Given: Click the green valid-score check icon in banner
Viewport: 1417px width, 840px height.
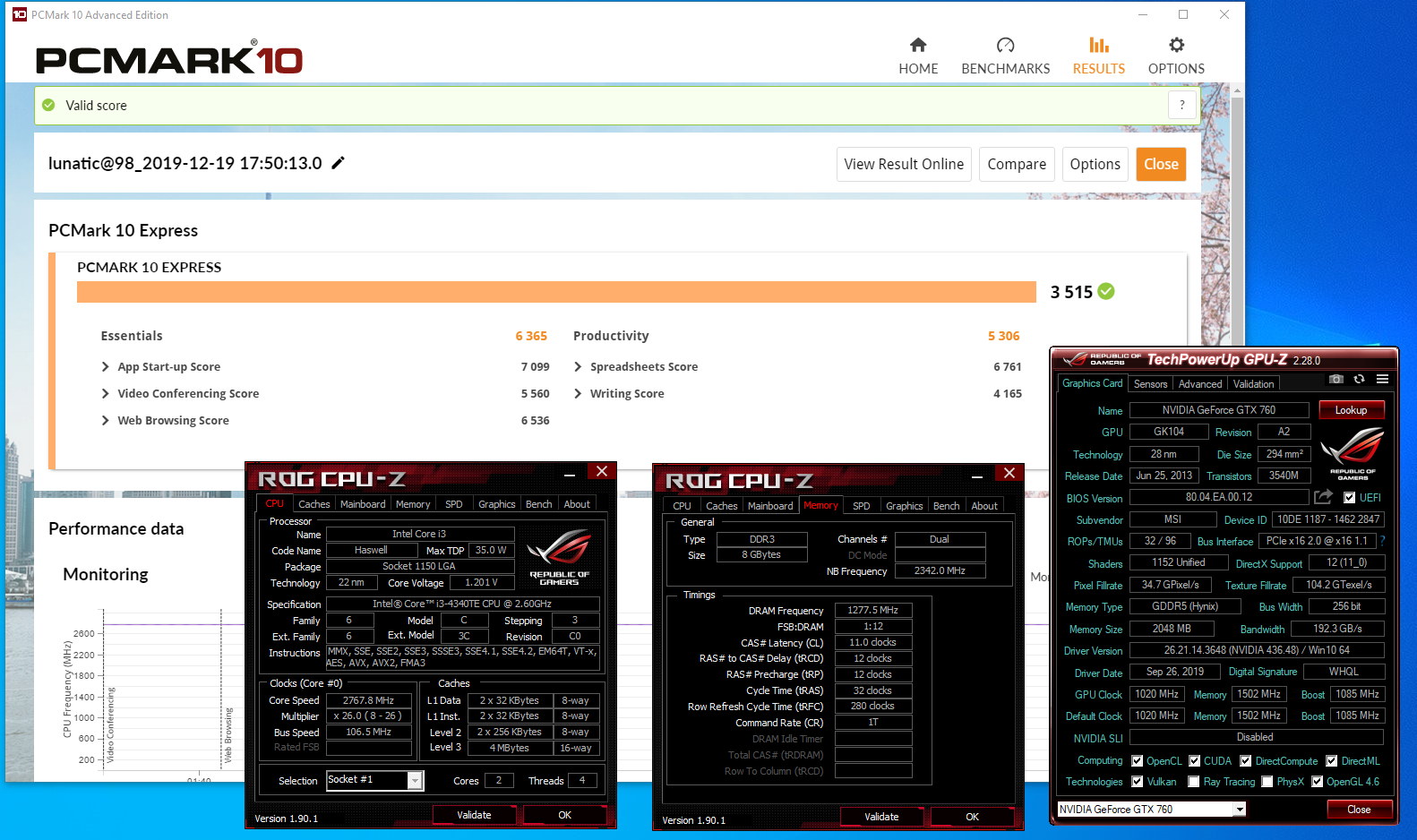Looking at the screenshot, I should (x=48, y=105).
